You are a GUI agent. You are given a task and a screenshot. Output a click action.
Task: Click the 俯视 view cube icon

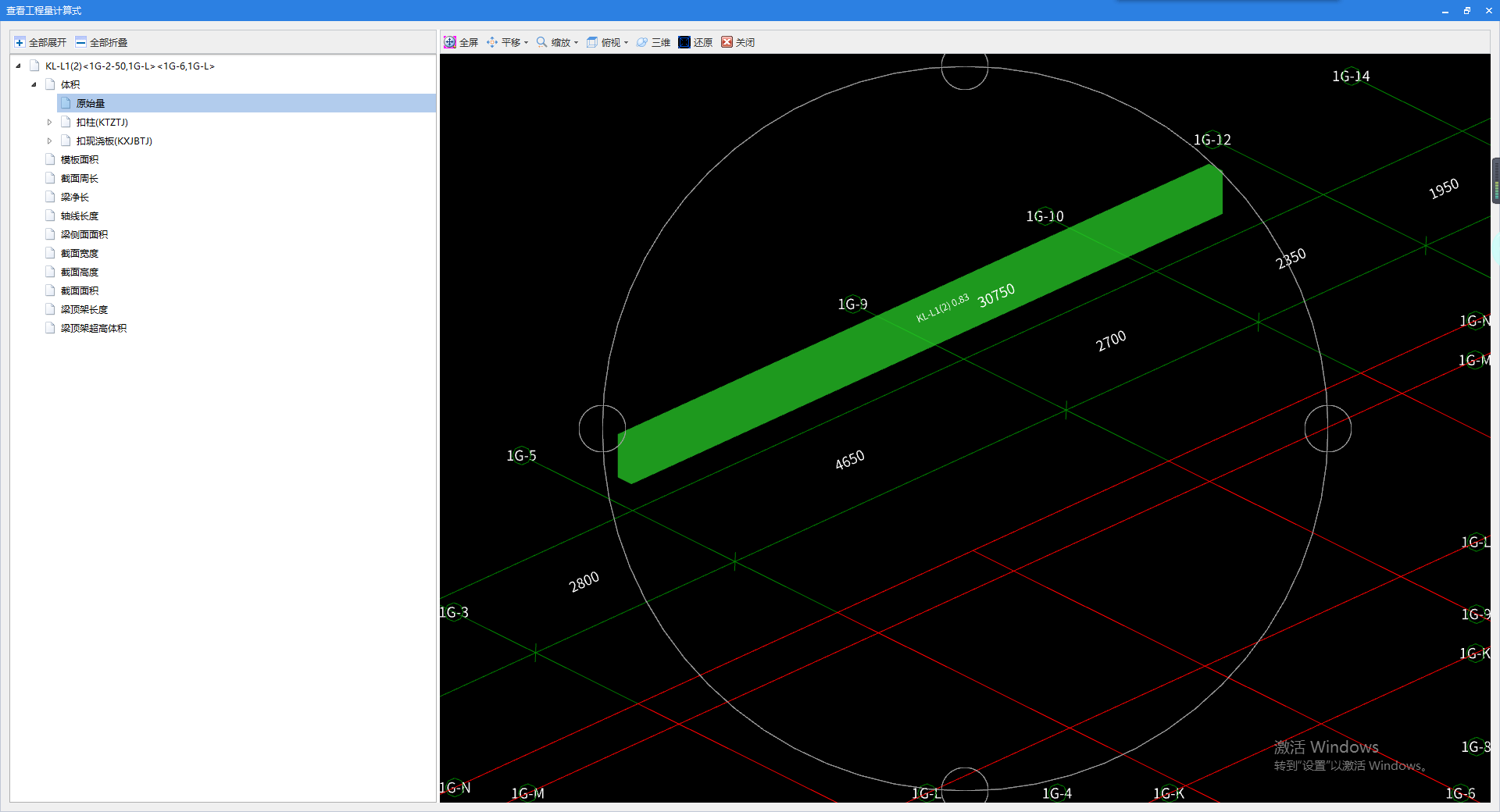592,42
